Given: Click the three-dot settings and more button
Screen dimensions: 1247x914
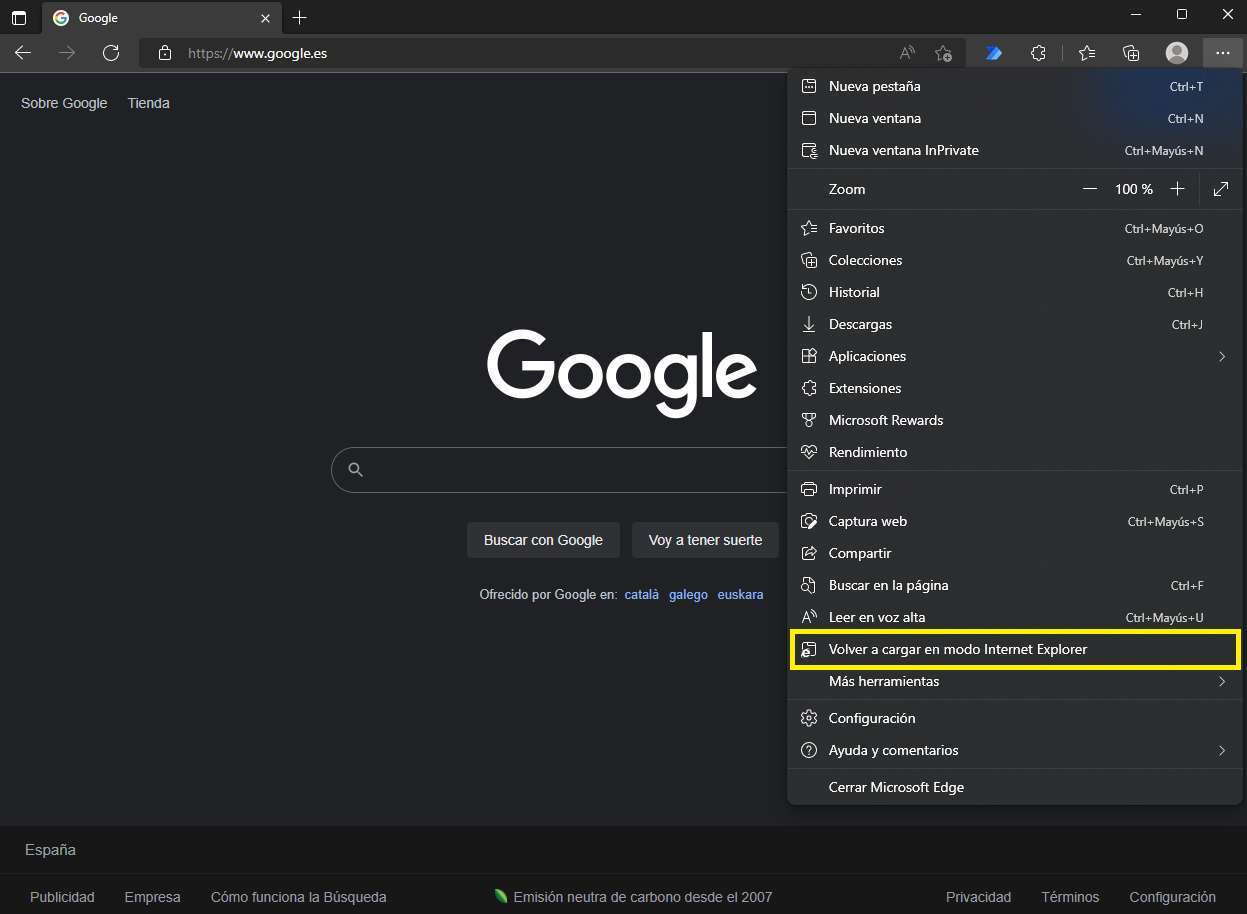Looking at the screenshot, I should [x=1223, y=53].
